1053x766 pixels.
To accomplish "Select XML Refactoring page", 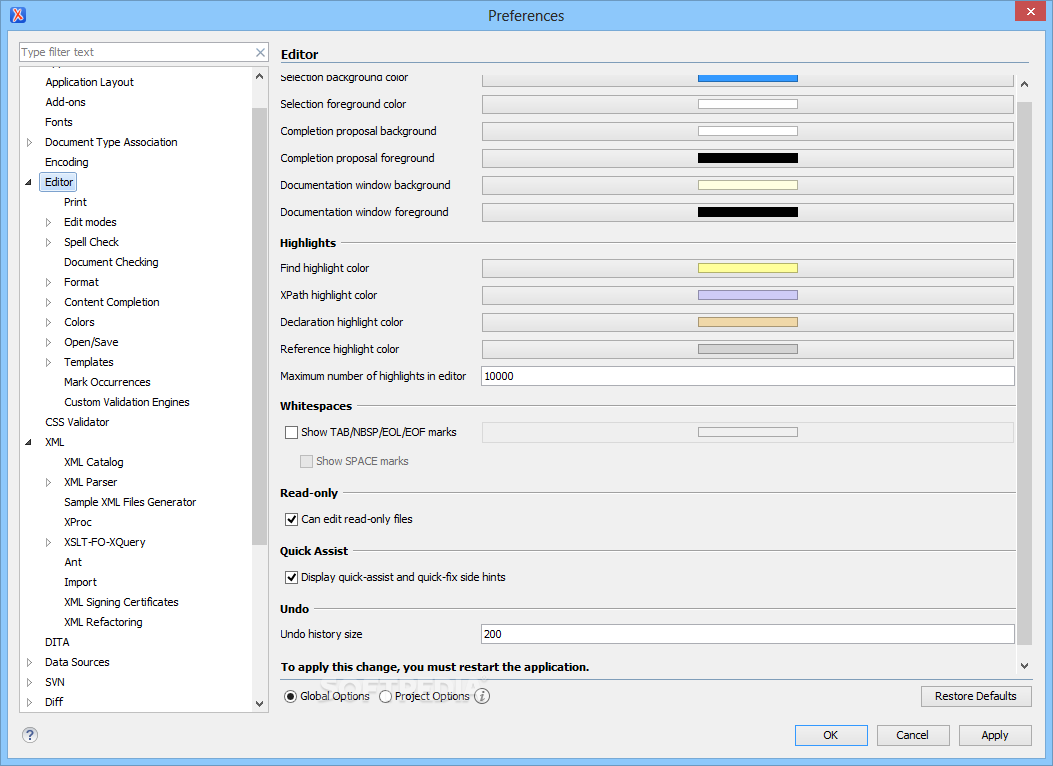I will (103, 622).
